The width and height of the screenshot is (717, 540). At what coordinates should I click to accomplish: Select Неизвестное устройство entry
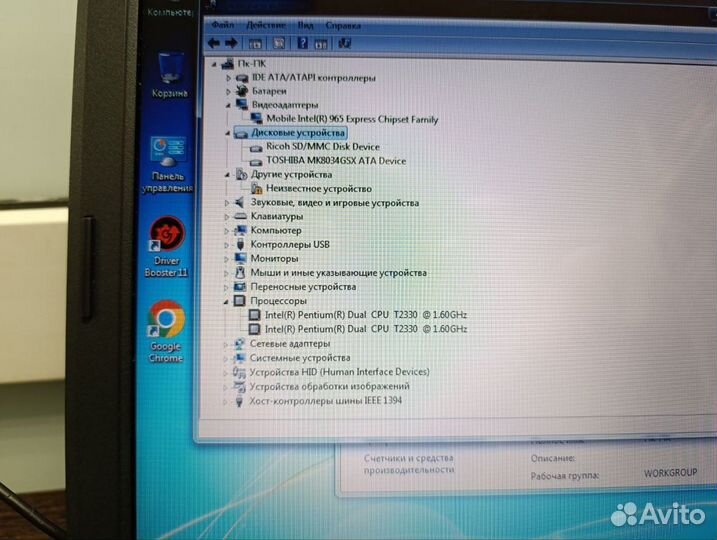click(319, 188)
